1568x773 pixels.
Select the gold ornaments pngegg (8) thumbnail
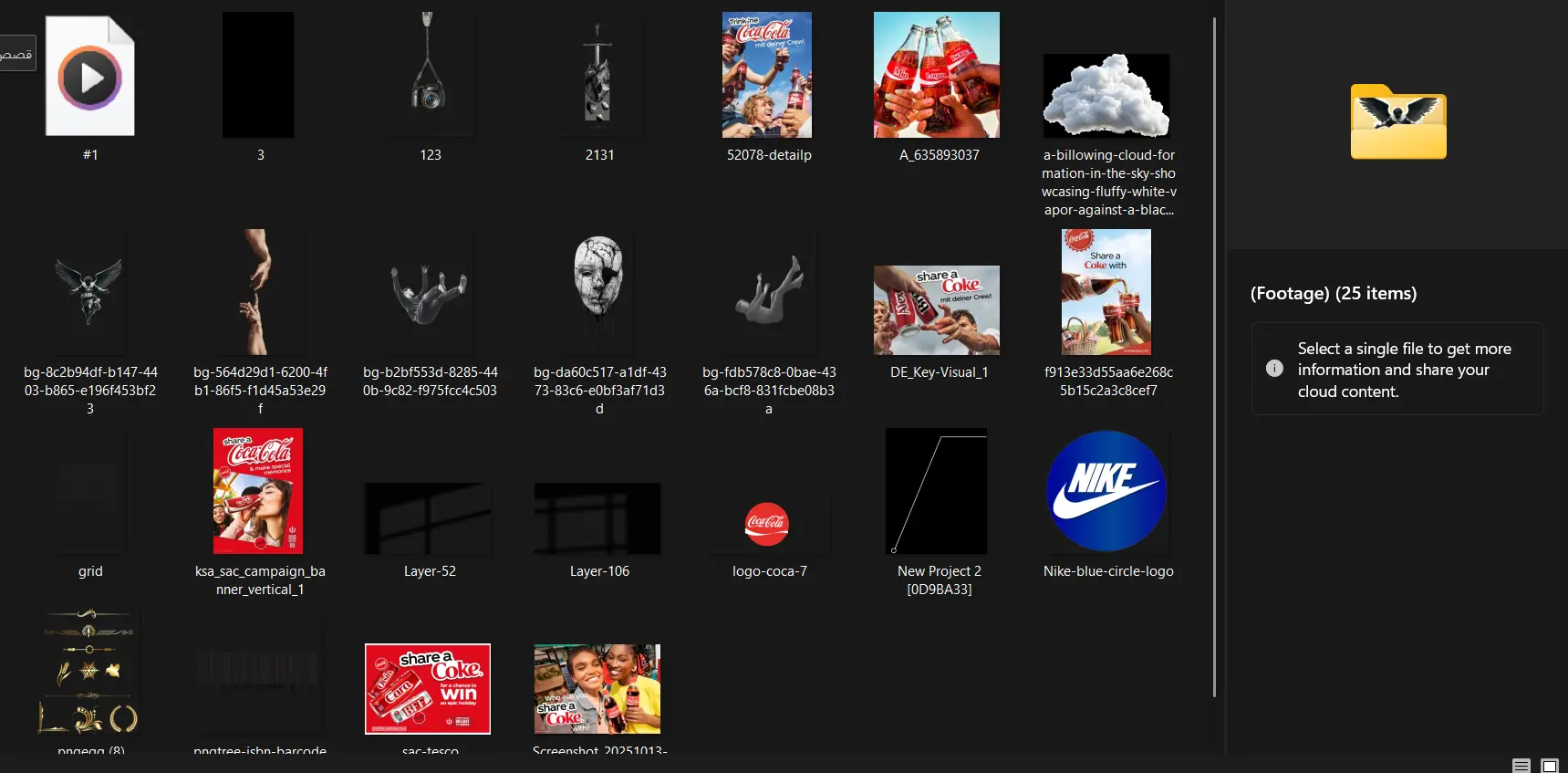pyautogui.click(x=88, y=674)
